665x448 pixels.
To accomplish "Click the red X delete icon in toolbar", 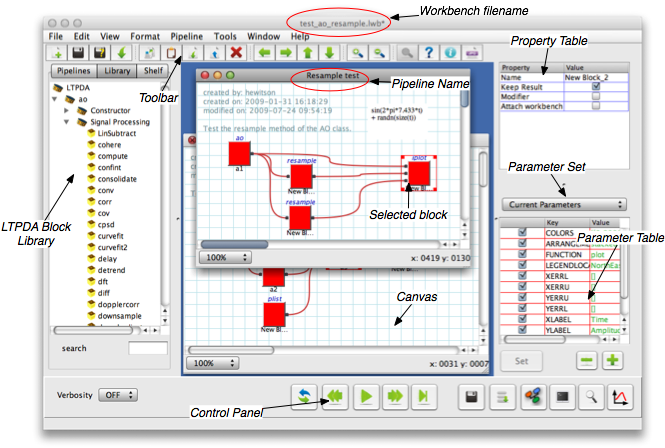I will tap(236, 53).
